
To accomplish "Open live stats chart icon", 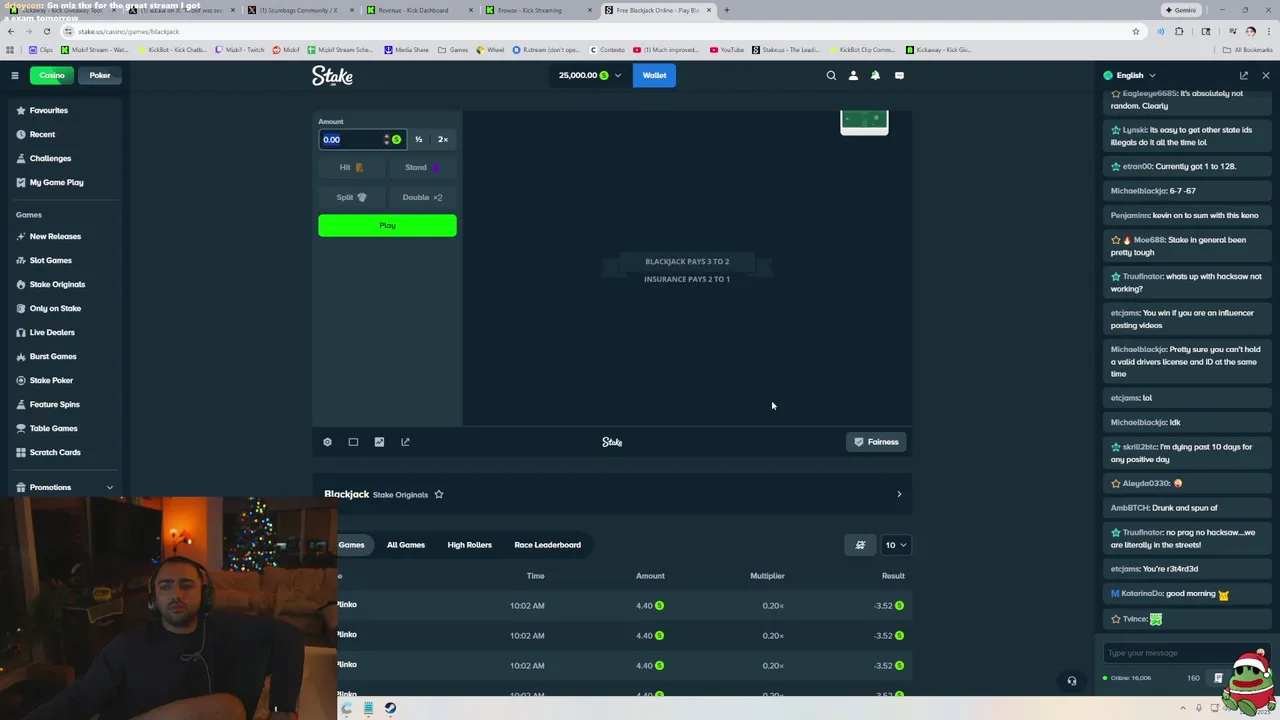I will [x=379, y=442].
